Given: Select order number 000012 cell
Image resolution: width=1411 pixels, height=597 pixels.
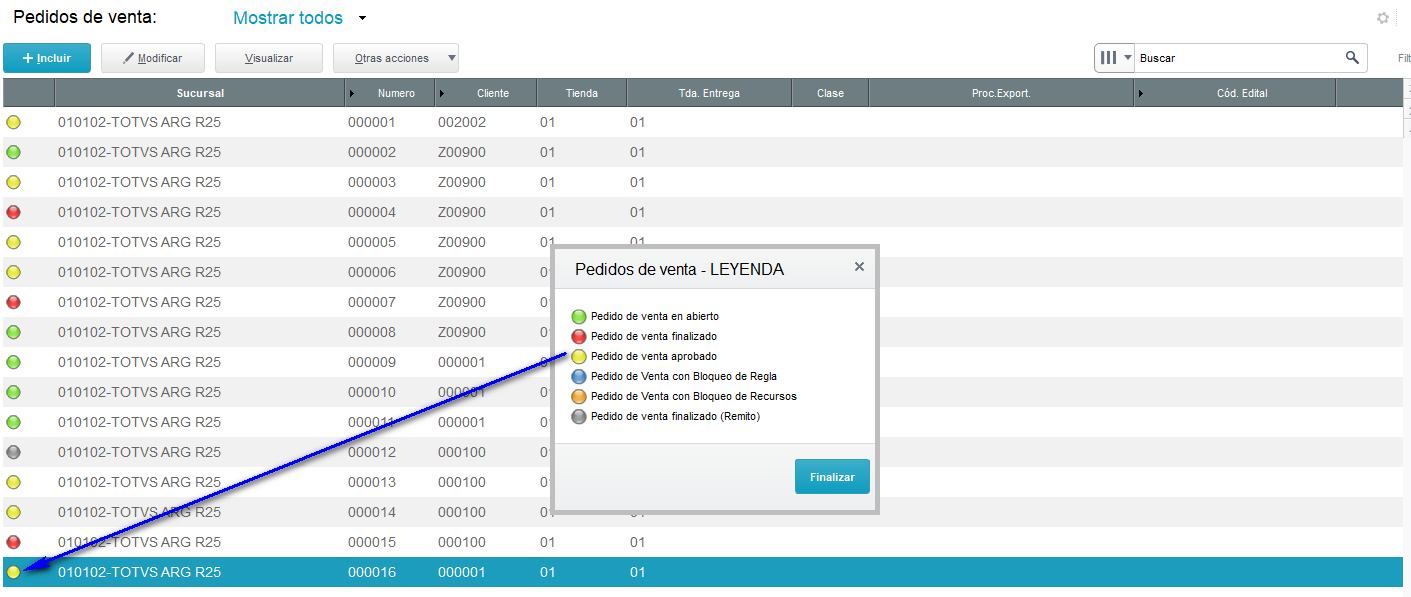Looking at the screenshot, I should [372, 452].
